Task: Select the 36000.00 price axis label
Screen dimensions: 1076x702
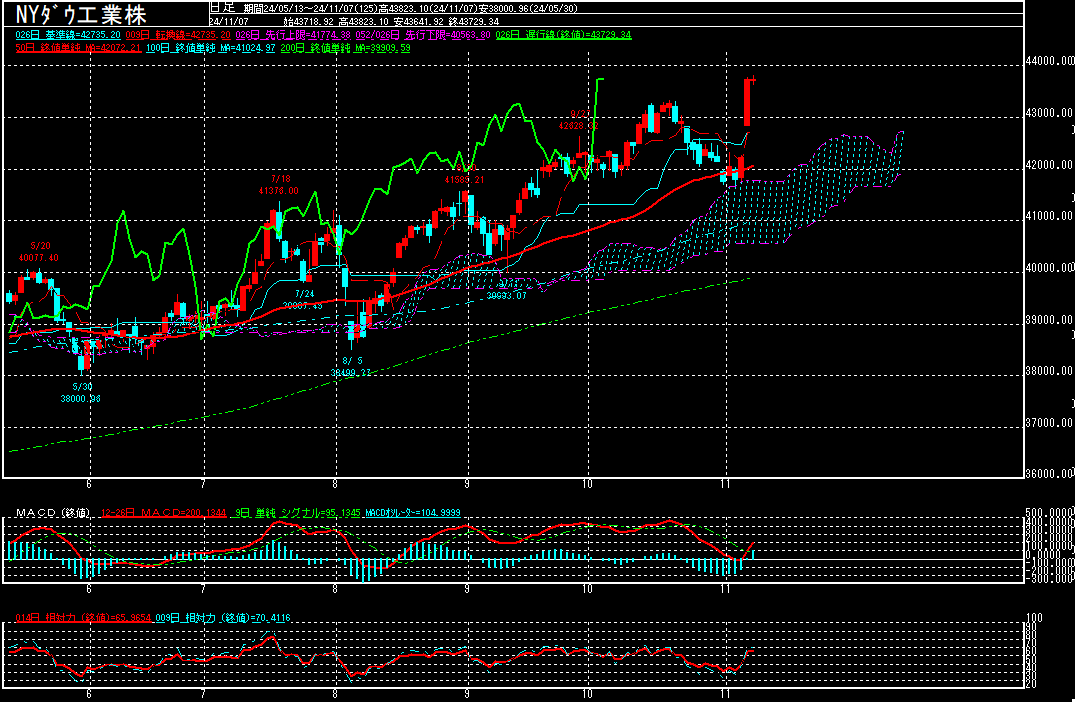Action: pos(1050,473)
